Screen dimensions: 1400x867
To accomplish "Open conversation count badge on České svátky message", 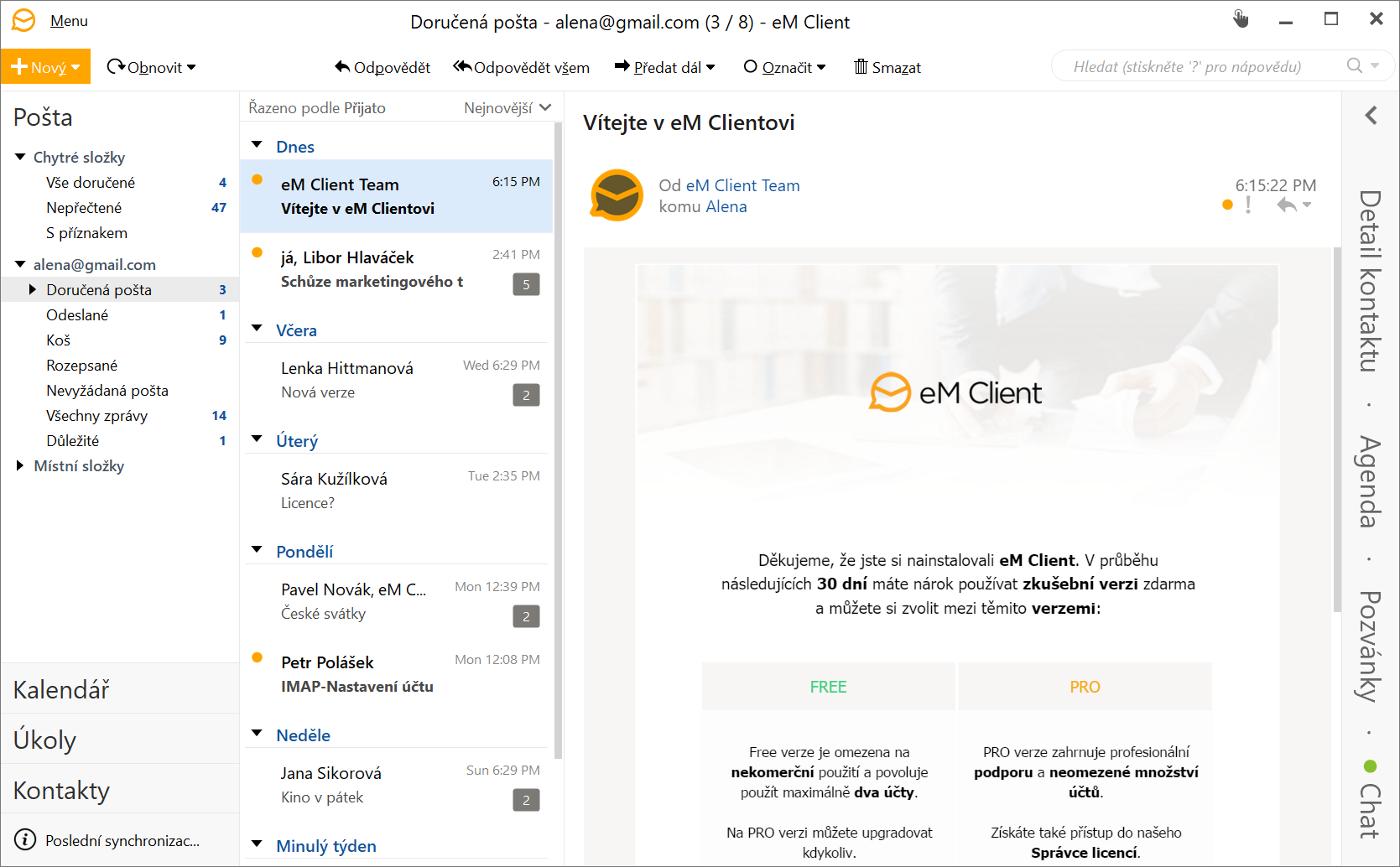I will (x=526, y=616).
